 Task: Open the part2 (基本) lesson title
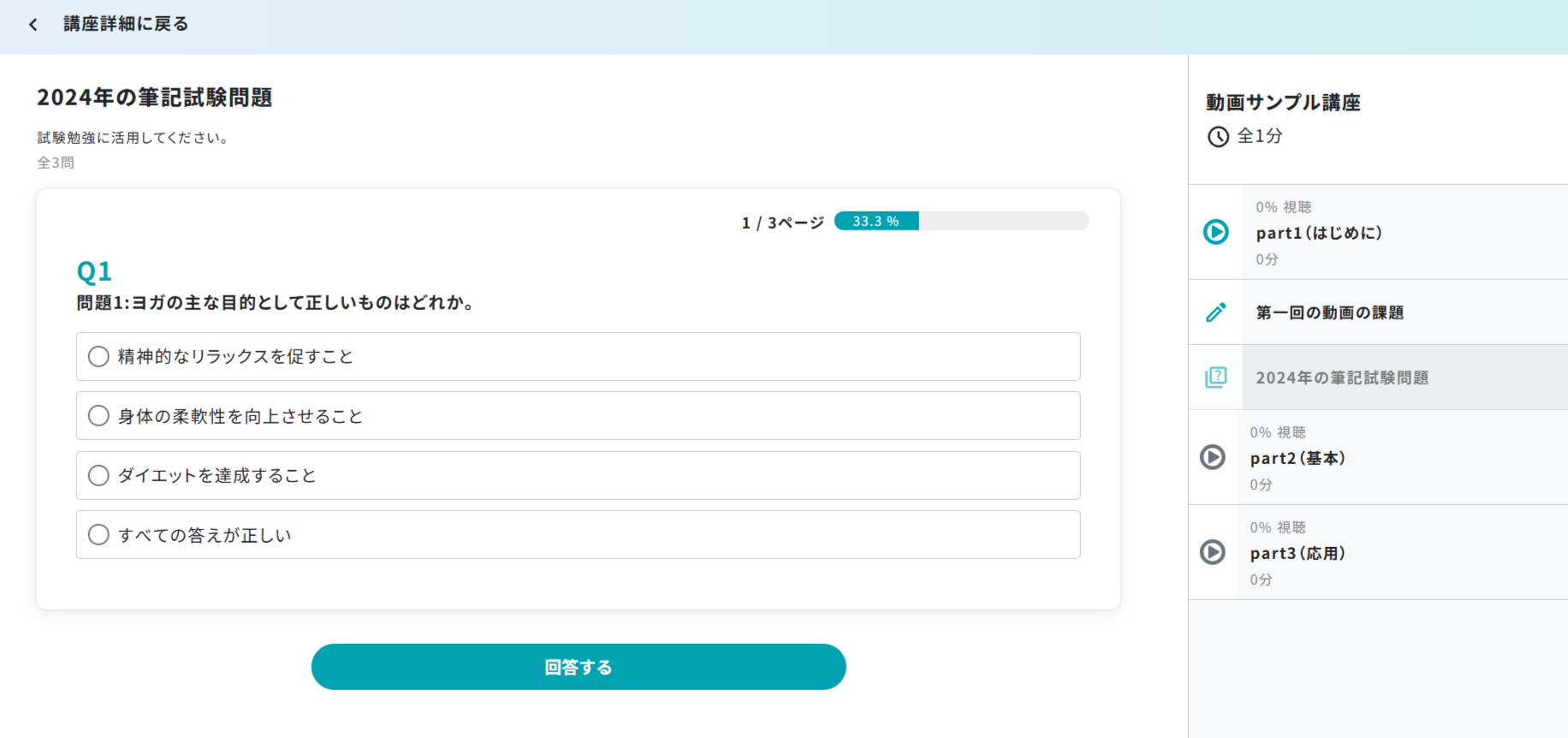click(1297, 458)
